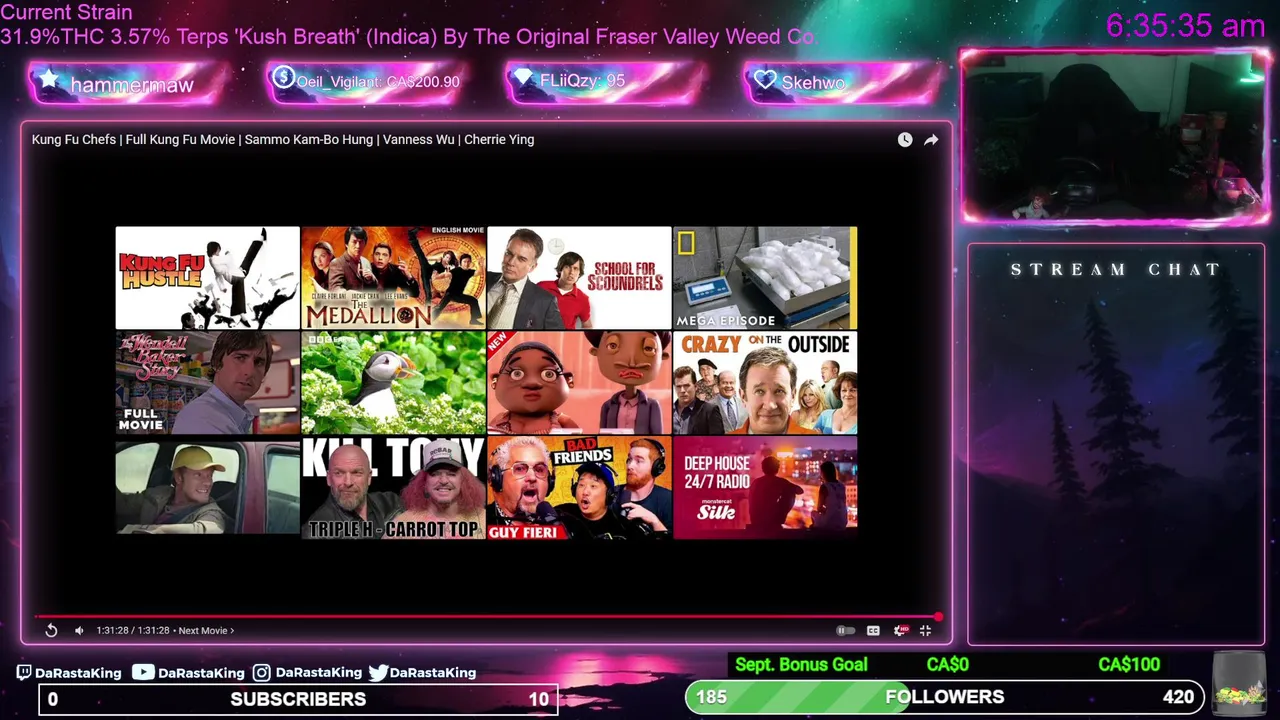Click the red progress bar scrubber handle
This screenshot has width=1280, height=720.
pos(938,617)
